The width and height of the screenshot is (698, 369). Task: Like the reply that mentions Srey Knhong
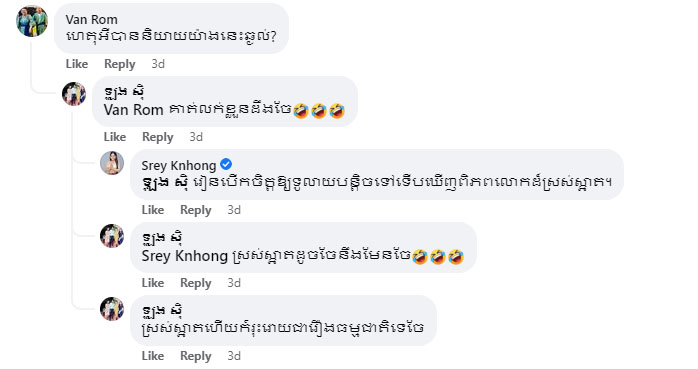[x=153, y=283]
